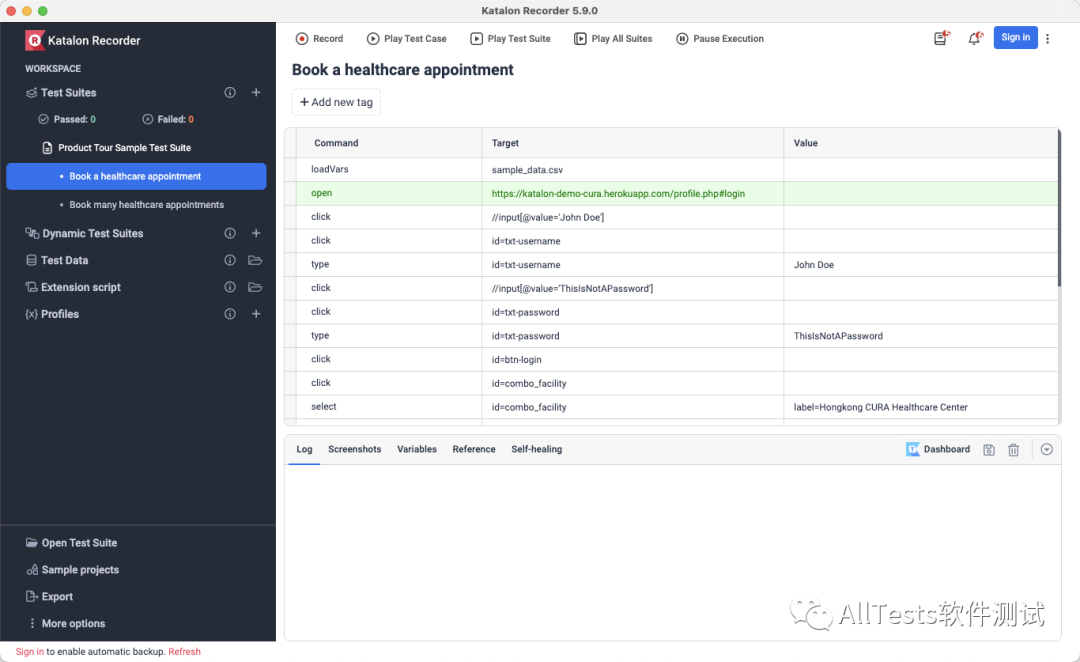The height and width of the screenshot is (662, 1080).
Task: Open the notifications bell icon
Action: (974, 38)
